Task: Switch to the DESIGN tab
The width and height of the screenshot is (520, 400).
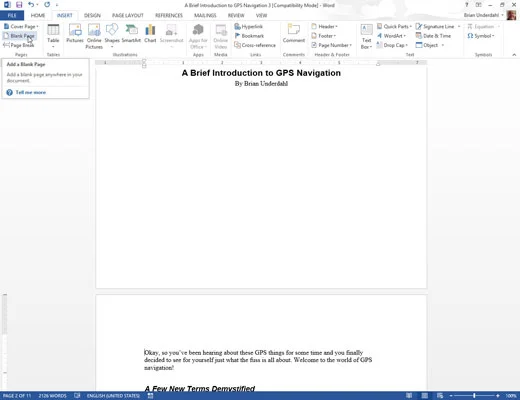Action: (x=92, y=15)
